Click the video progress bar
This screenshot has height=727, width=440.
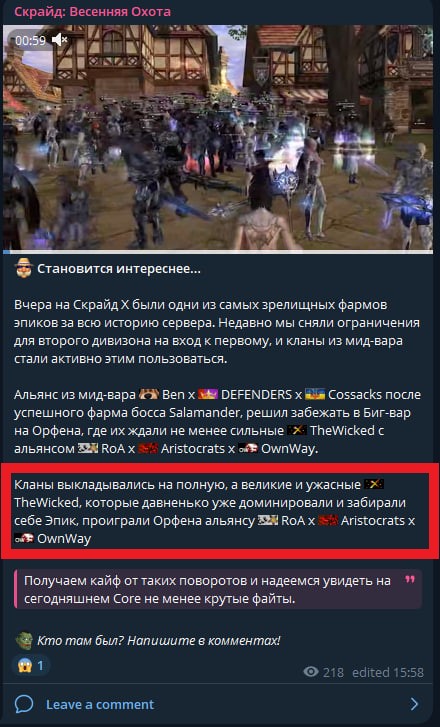[x=218, y=252]
